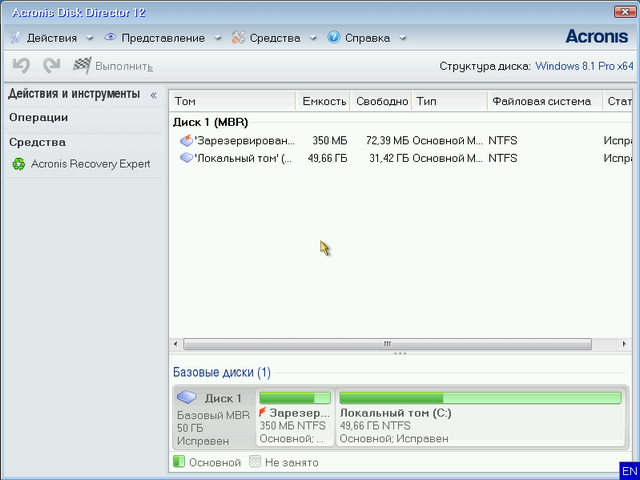
Task: Sort by the Тип column header
Action: pyautogui.click(x=450, y=101)
